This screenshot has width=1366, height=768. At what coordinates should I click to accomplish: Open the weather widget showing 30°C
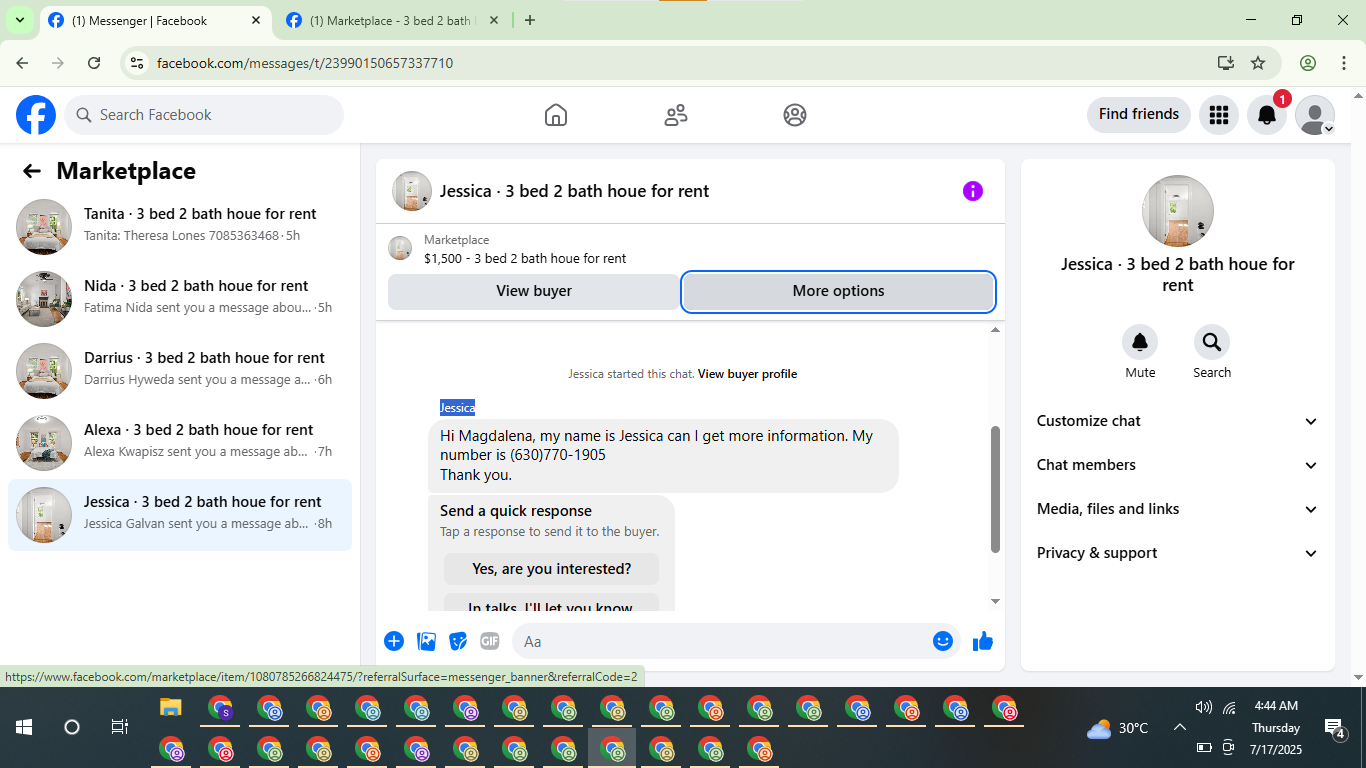point(1118,728)
